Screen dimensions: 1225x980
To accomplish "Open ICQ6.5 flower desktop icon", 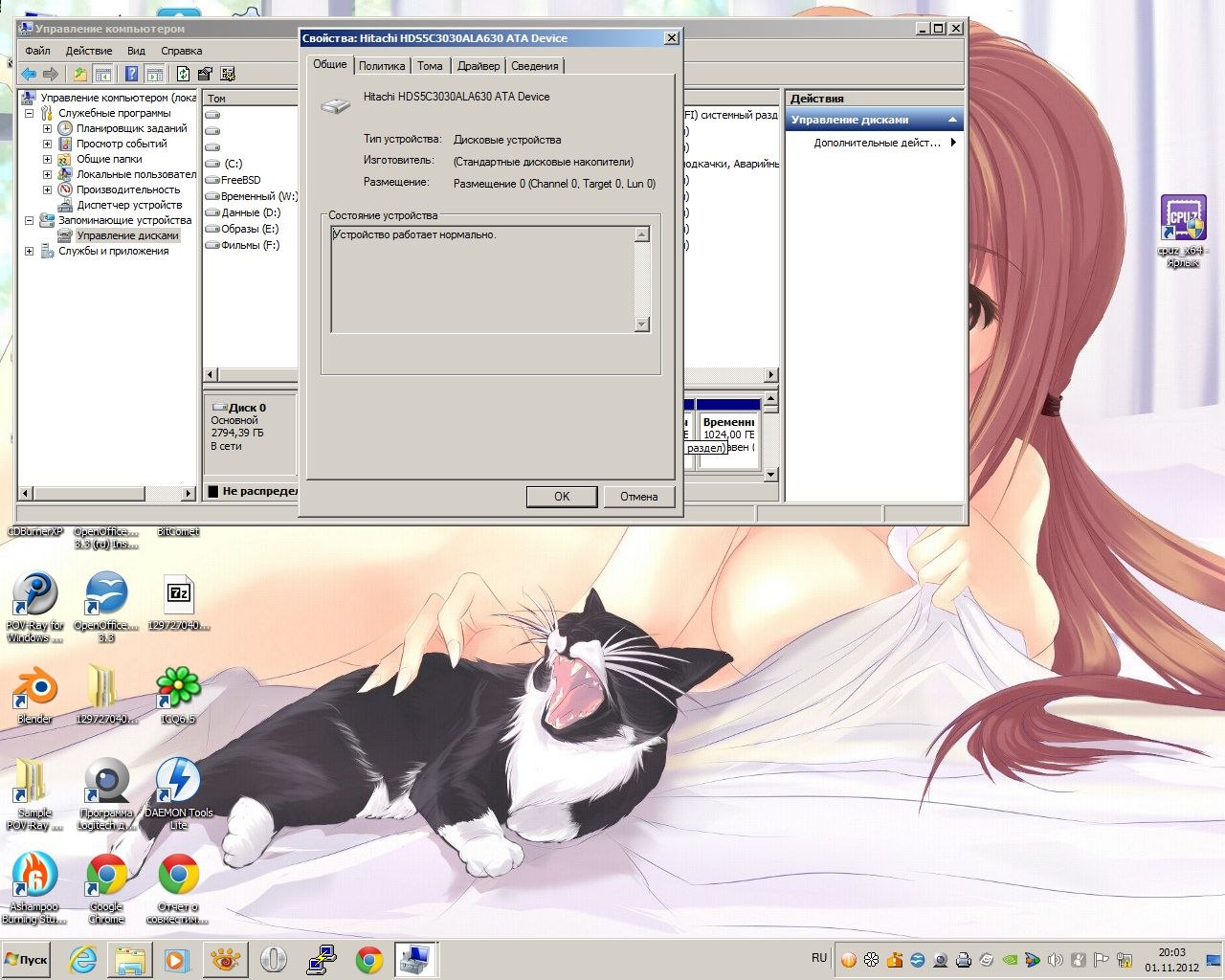I will (x=178, y=695).
